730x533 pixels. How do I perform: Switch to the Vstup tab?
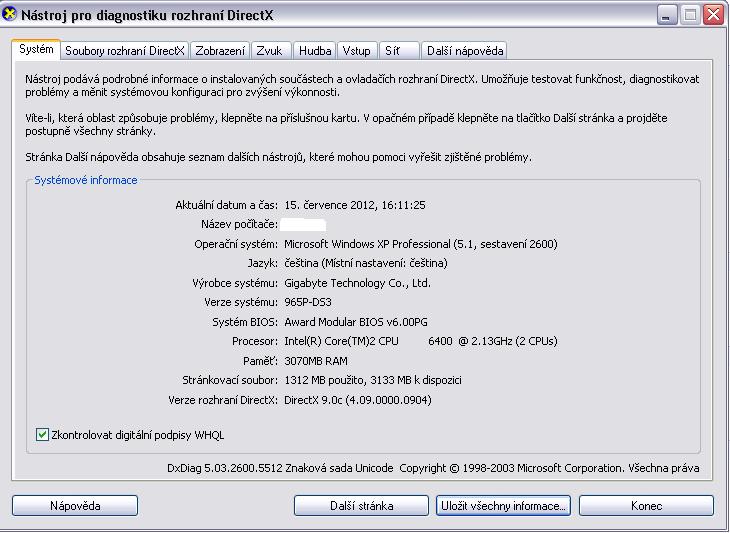coord(357,51)
